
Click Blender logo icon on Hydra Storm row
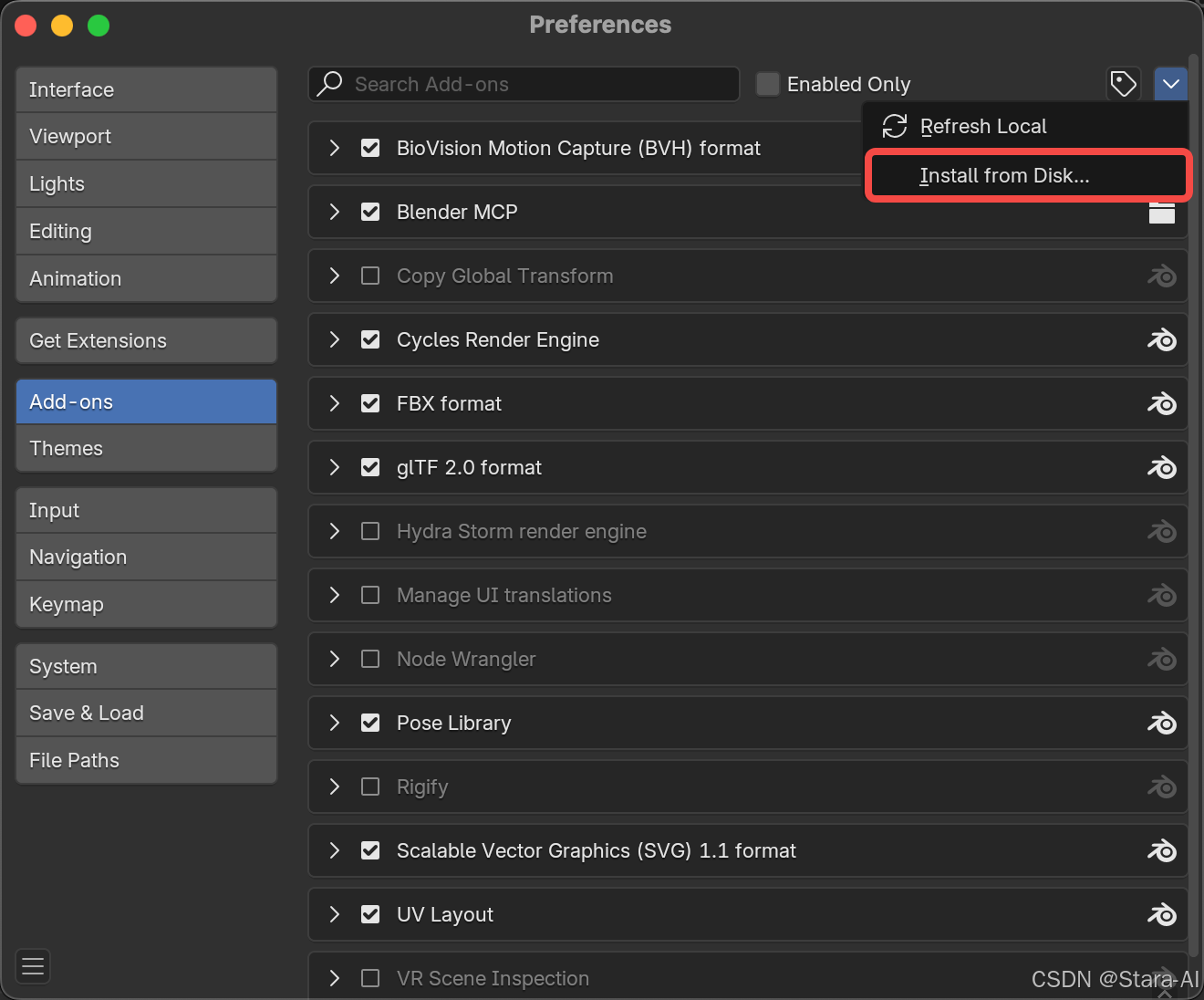(1162, 531)
